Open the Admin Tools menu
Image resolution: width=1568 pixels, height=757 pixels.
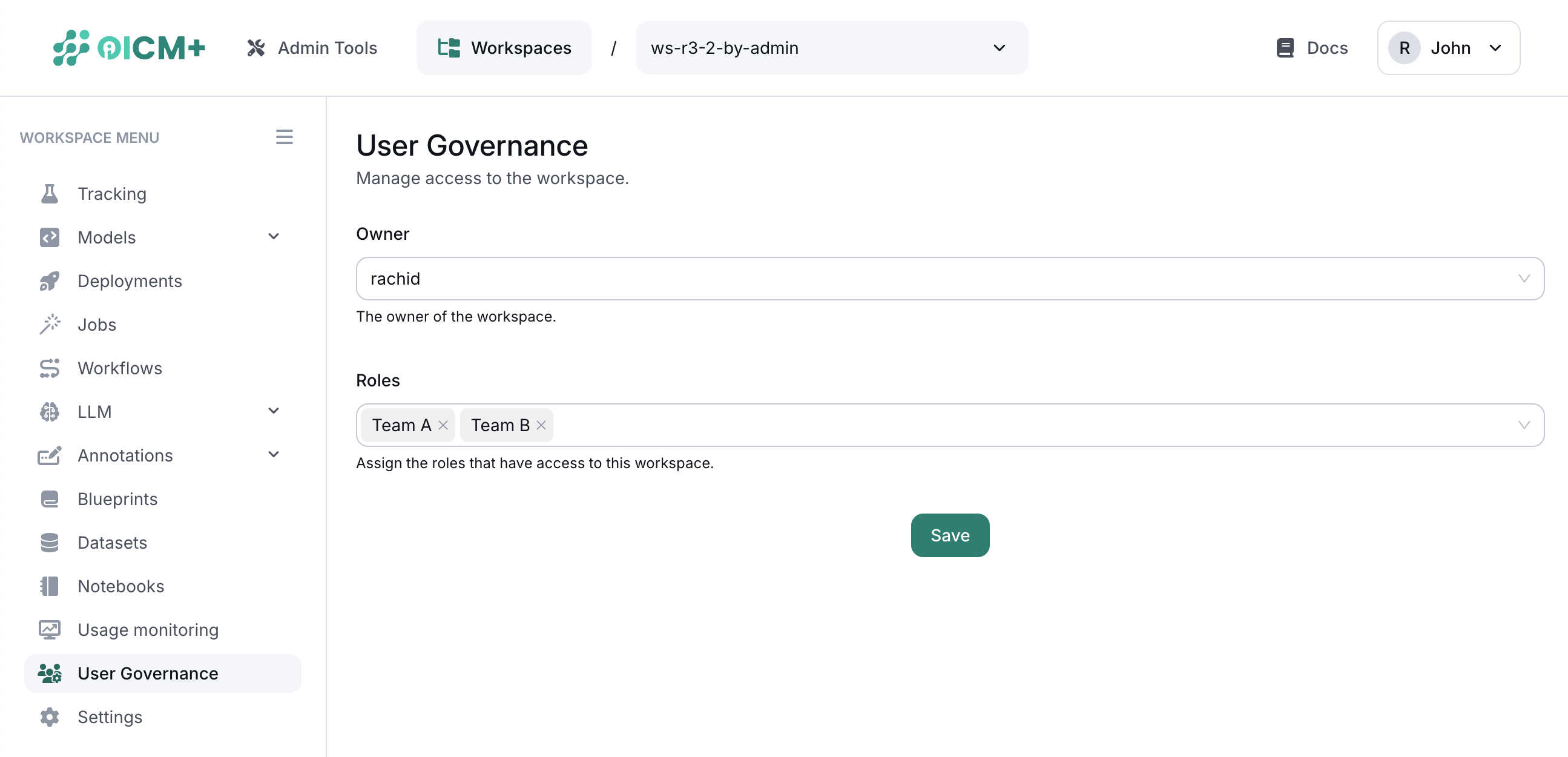(x=312, y=47)
